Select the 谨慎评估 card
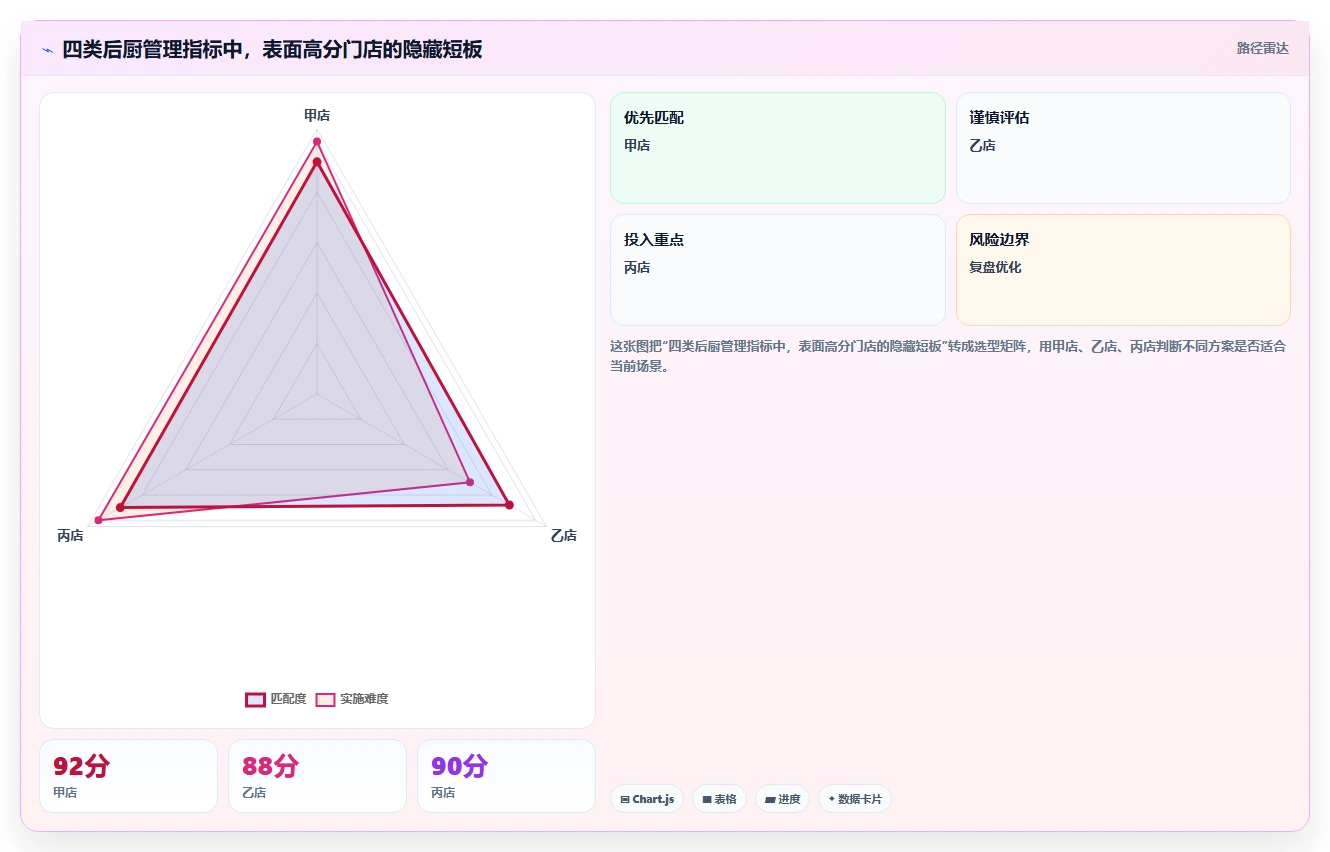 click(x=1123, y=148)
